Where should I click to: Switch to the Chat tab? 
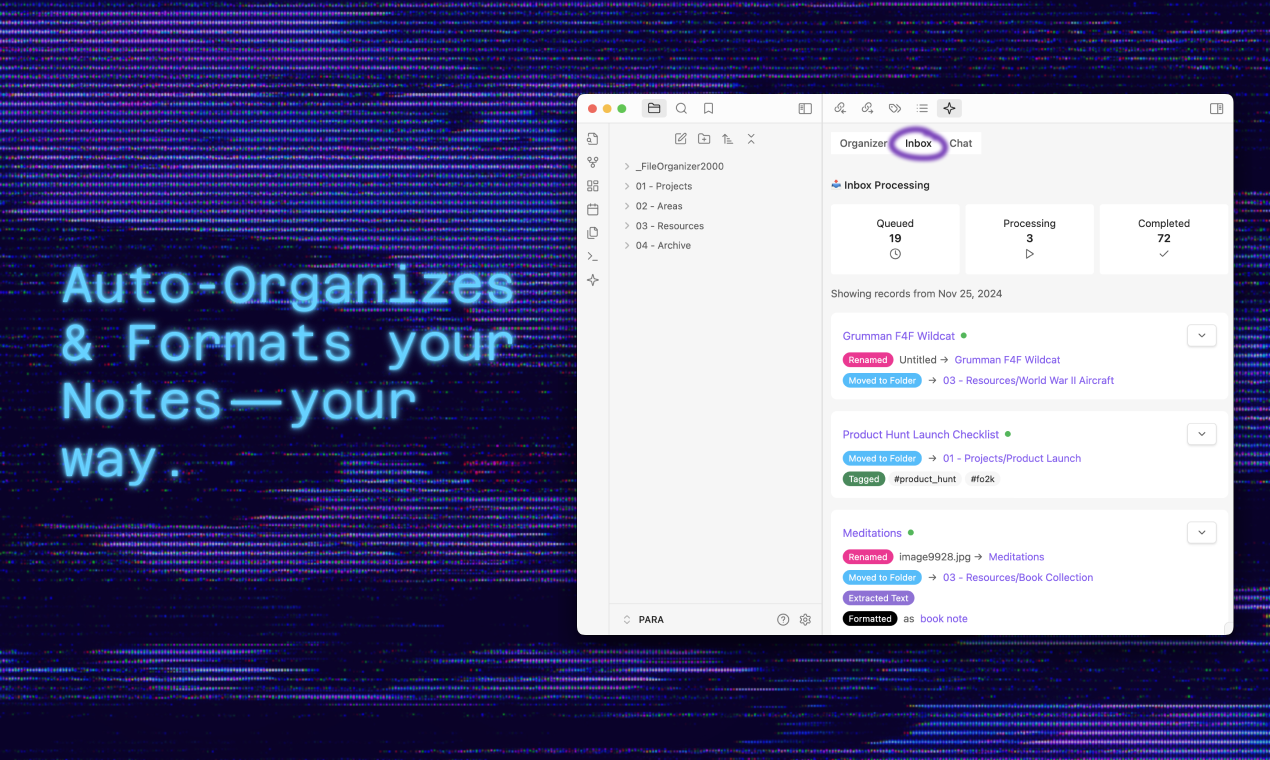tap(960, 143)
